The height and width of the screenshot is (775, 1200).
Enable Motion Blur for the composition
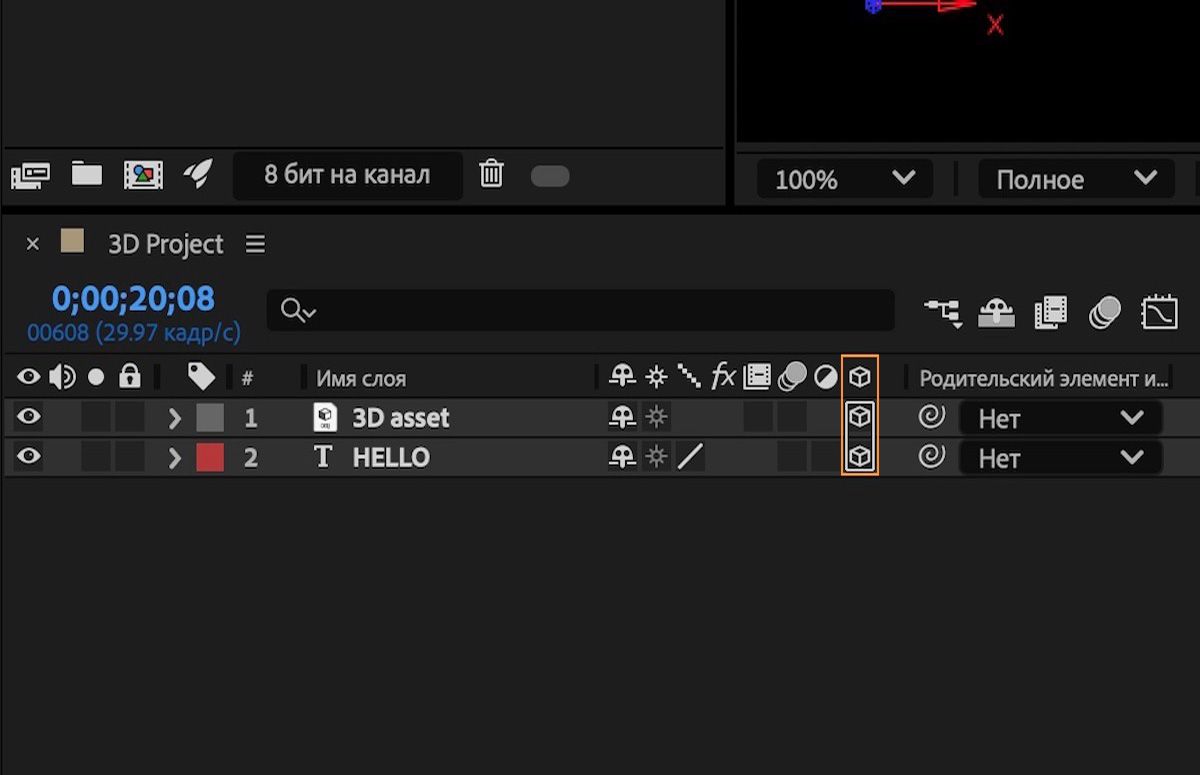point(1105,313)
